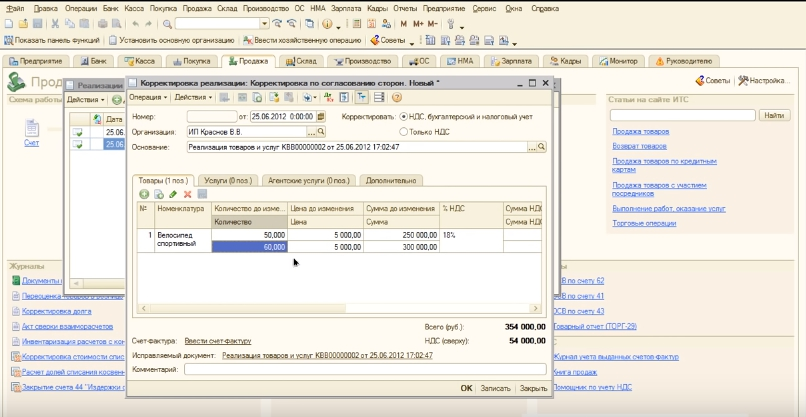
Task: Select 'НДС, бухгалтерский и налоговый учет' radio
Action: (x=404, y=117)
